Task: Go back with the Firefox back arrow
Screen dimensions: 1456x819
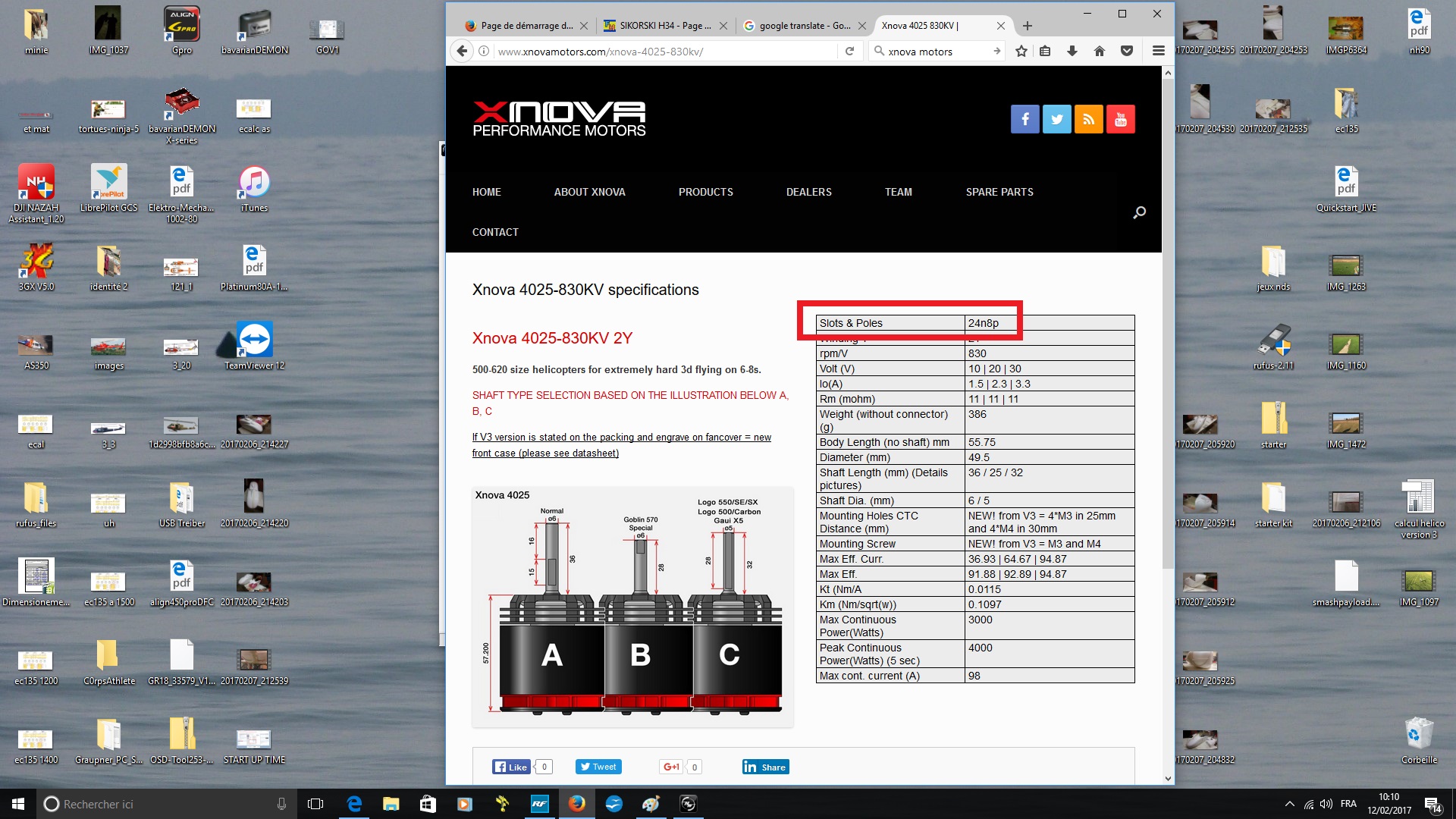Action: (x=462, y=52)
